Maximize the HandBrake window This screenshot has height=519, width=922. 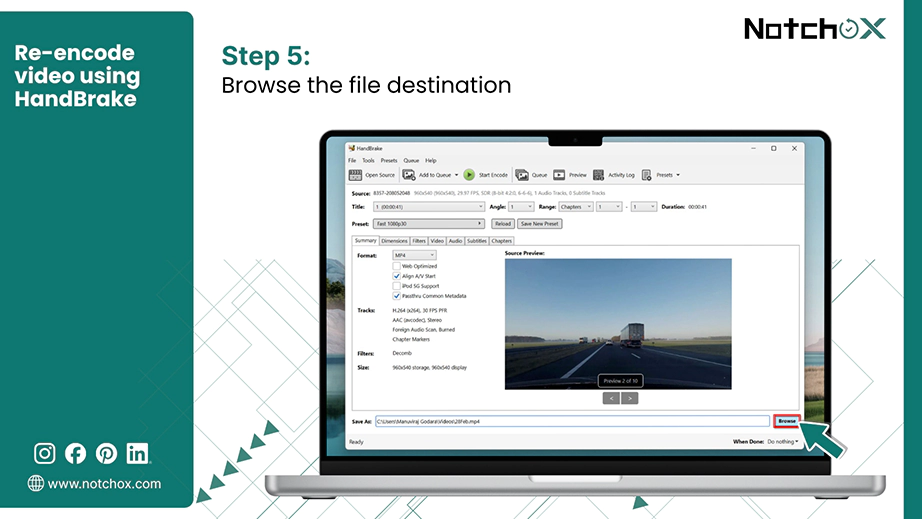pos(774,148)
